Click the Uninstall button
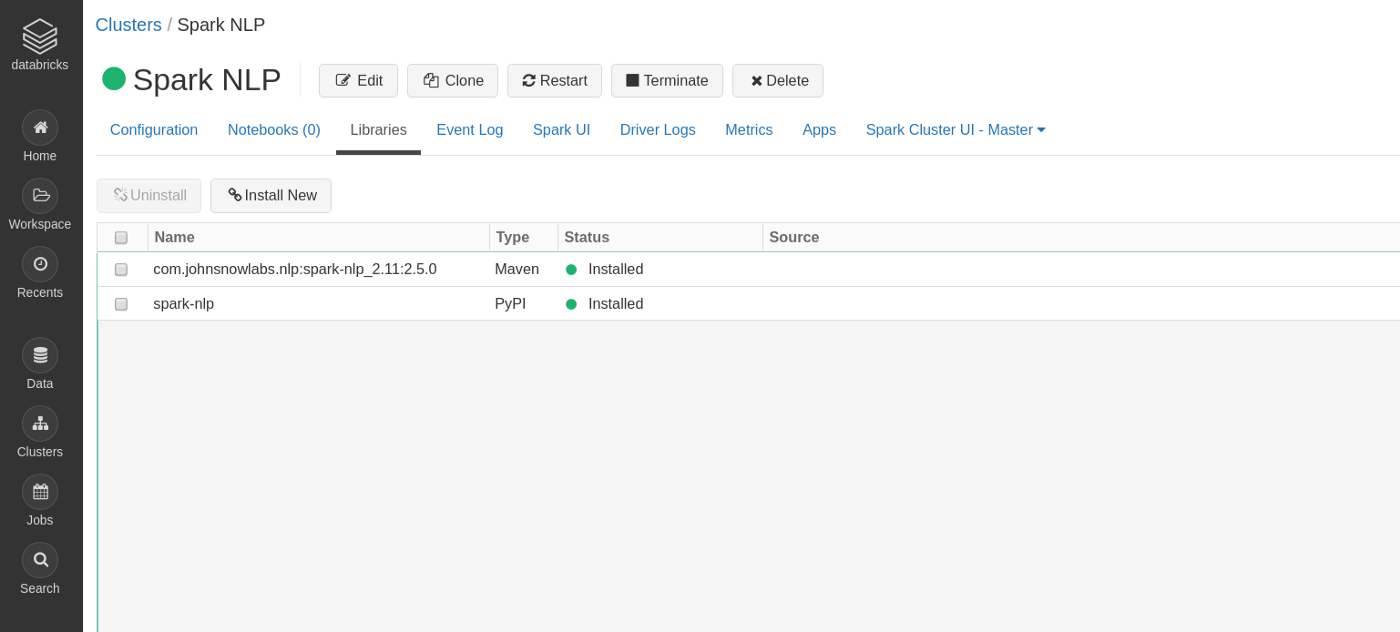The width and height of the screenshot is (1400, 632). [x=149, y=196]
